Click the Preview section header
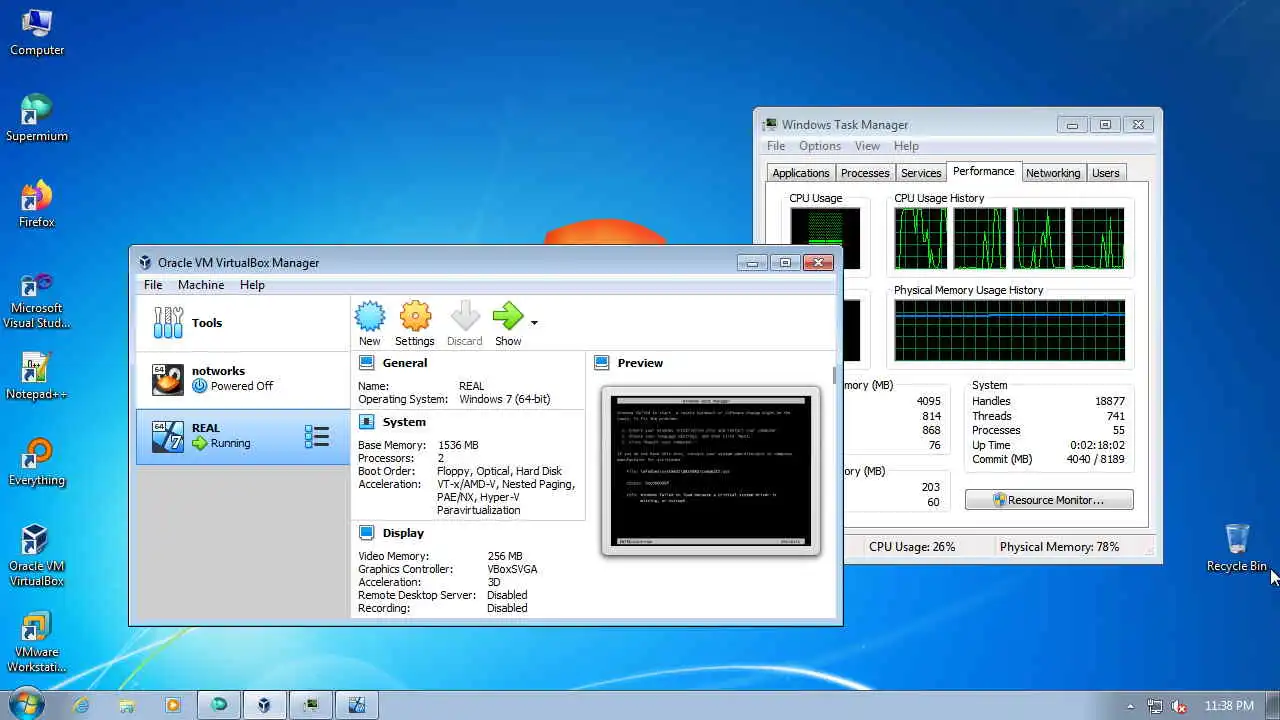 [x=640, y=363]
